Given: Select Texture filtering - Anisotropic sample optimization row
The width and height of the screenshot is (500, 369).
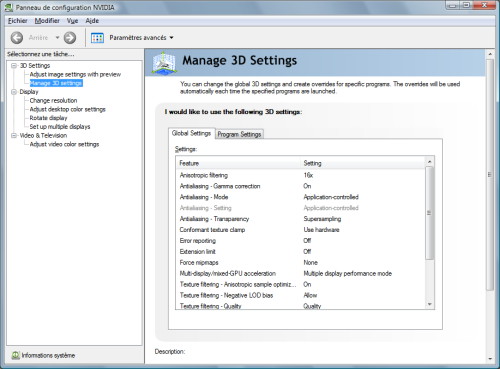Looking at the screenshot, I should (301, 285).
